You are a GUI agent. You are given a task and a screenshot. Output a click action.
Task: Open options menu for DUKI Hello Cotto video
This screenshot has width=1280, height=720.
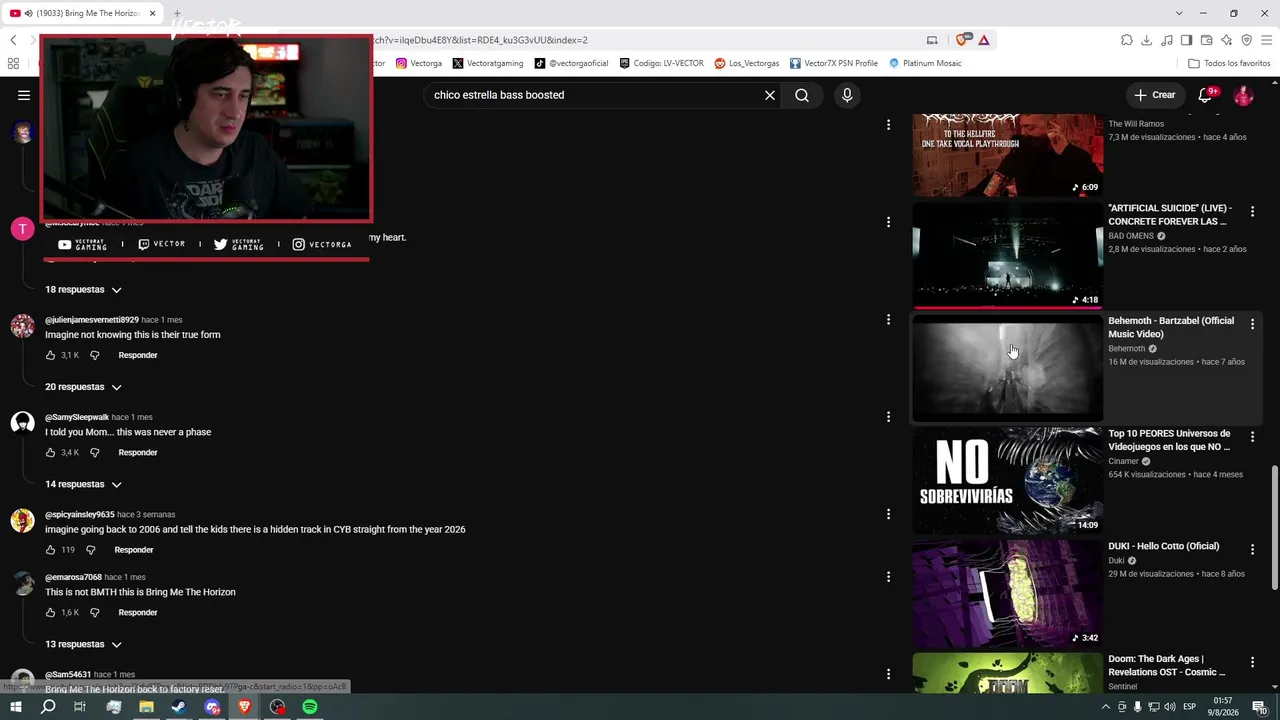pos(1252,549)
